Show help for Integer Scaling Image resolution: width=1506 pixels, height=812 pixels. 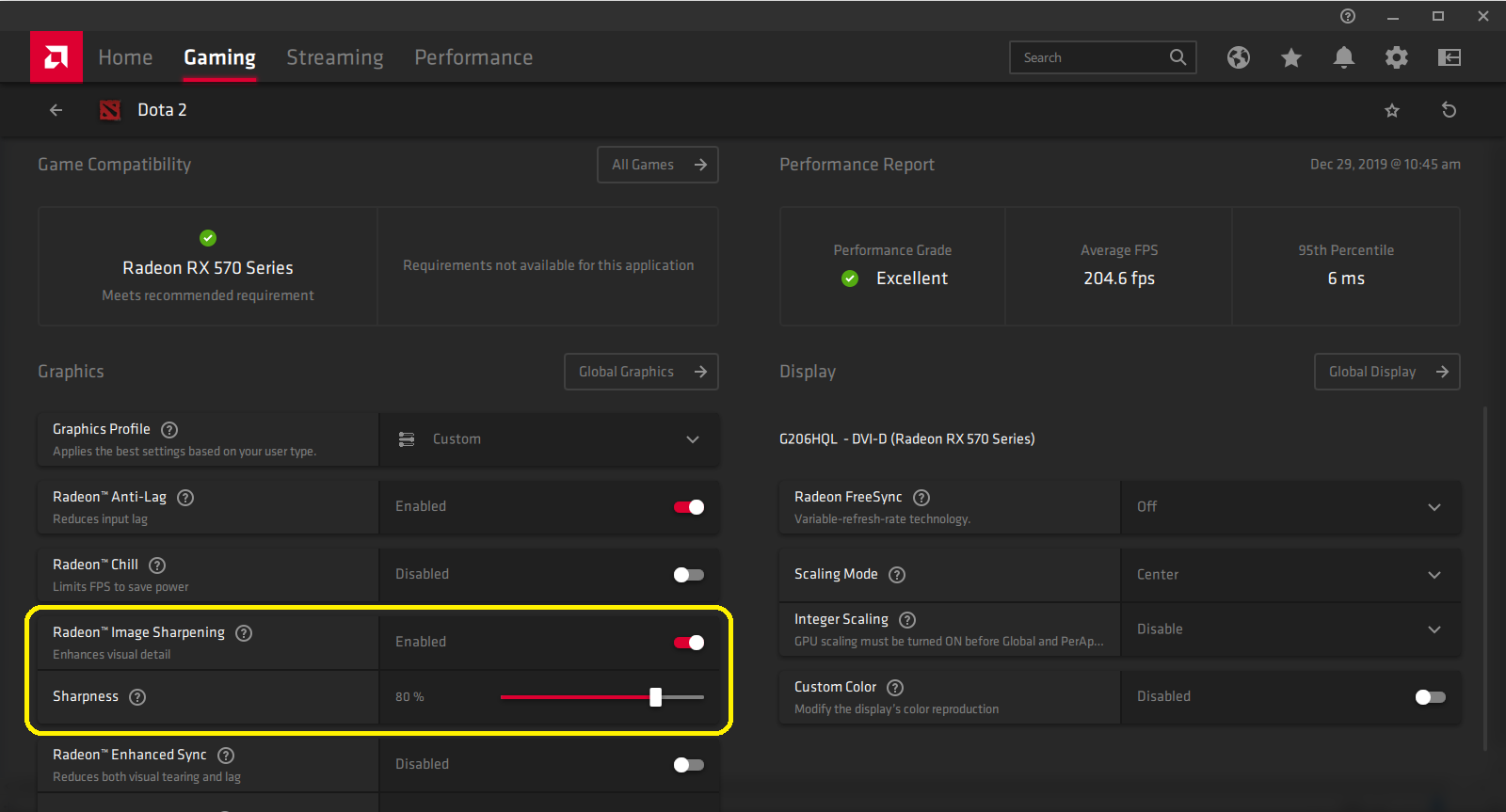[907, 620]
